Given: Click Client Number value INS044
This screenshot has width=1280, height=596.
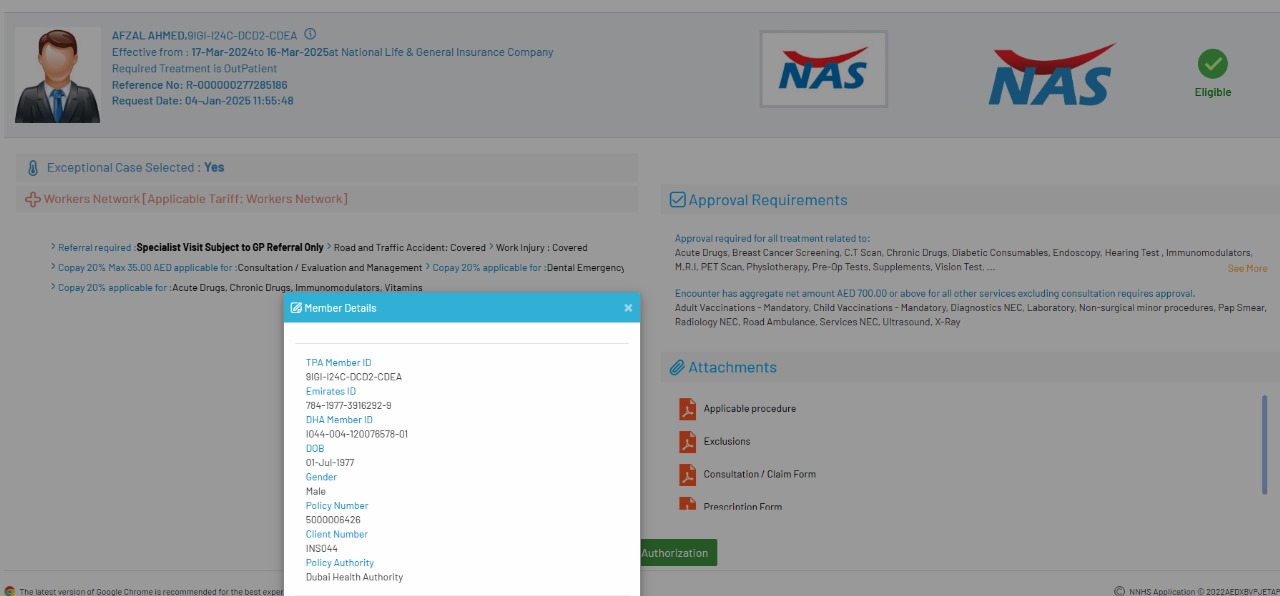Looking at the screenshot, I should pyautogui.click(x=322, y=549).
